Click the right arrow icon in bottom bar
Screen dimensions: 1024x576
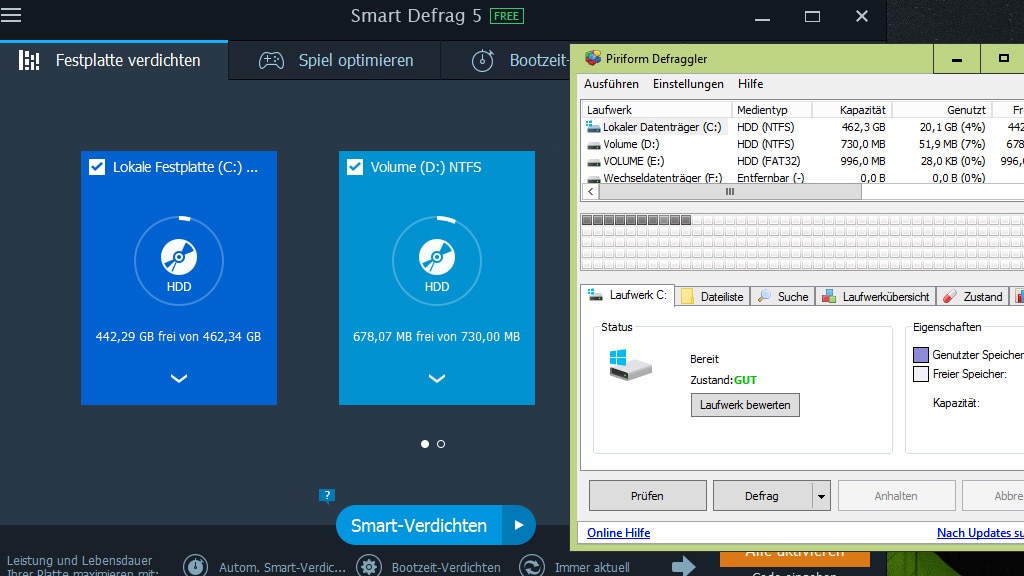coord(684,566)
